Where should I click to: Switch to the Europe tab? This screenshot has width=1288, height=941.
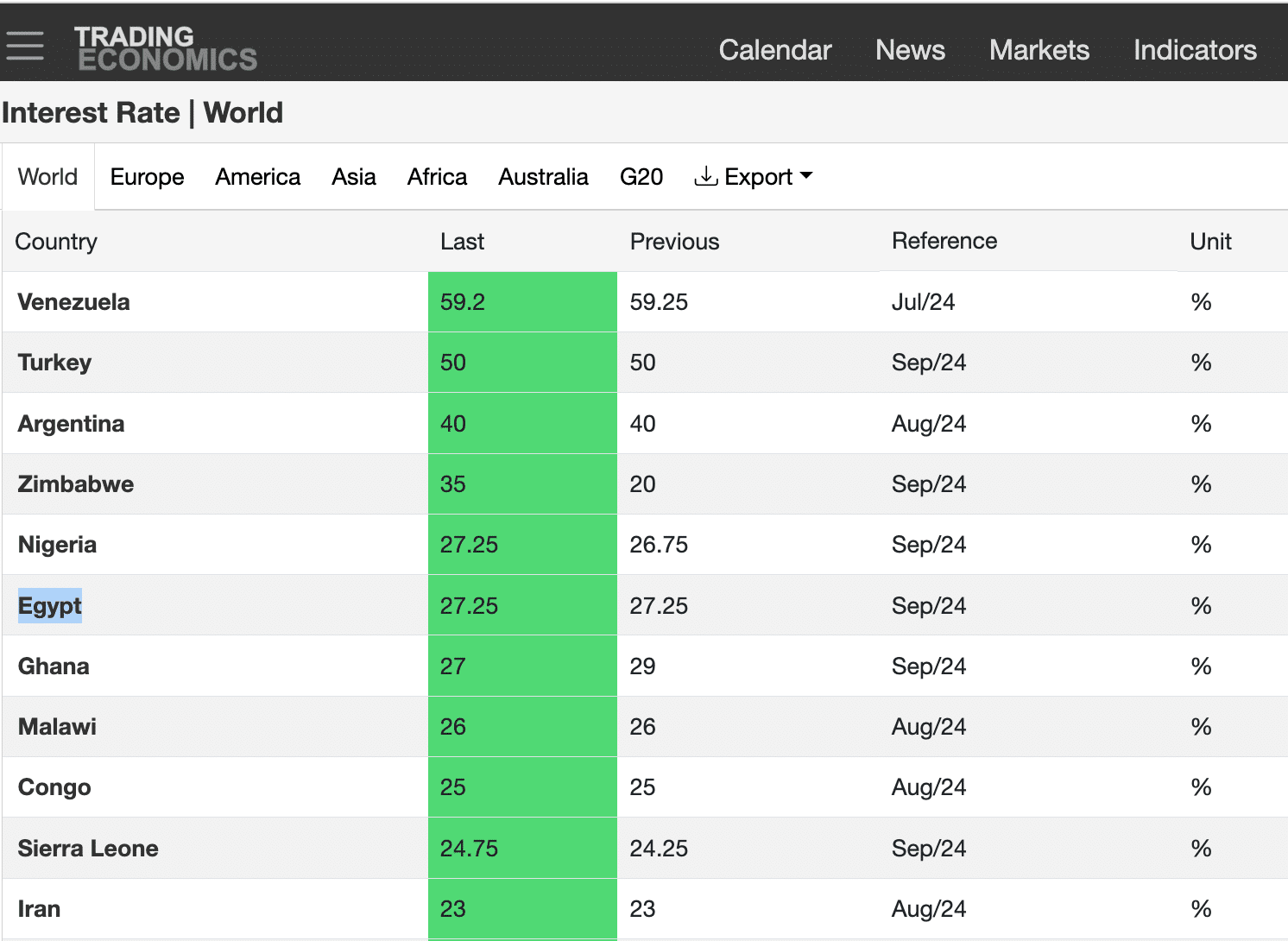(x=148, y=177)
